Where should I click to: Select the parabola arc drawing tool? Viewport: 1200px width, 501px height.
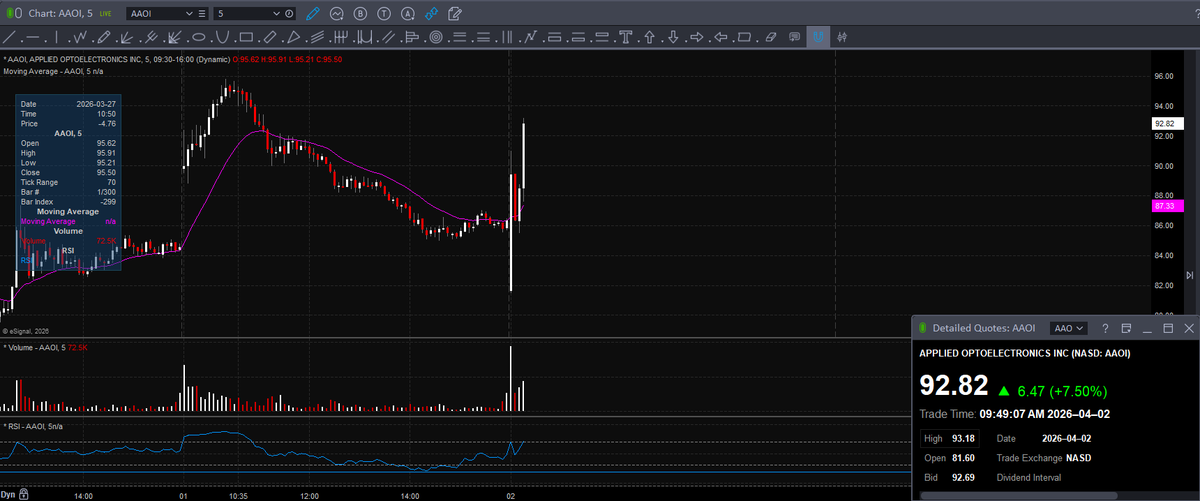222,38
